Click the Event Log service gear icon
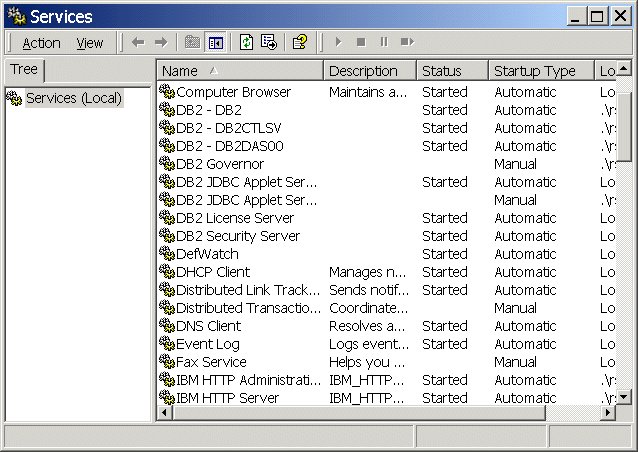Image resolution: width=638 pixels, height=452 pixels. (167, 343)
